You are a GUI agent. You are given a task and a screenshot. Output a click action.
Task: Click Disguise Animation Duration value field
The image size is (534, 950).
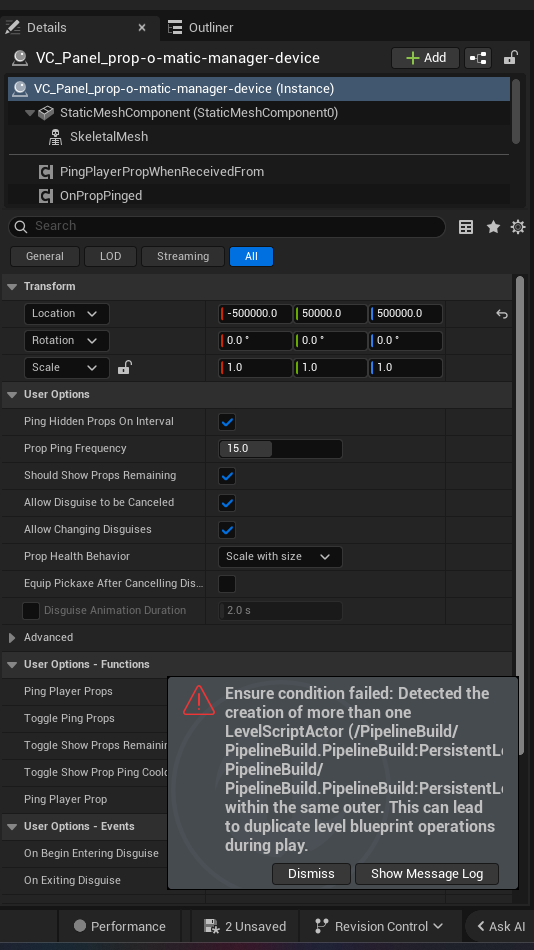click(x=280, y=611)
